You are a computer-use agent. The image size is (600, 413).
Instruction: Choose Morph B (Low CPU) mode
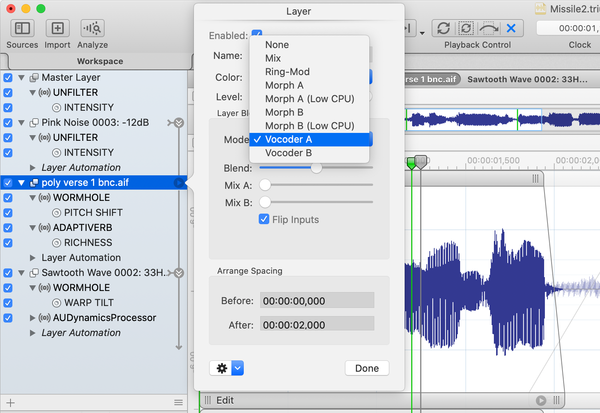click(308, 125)
